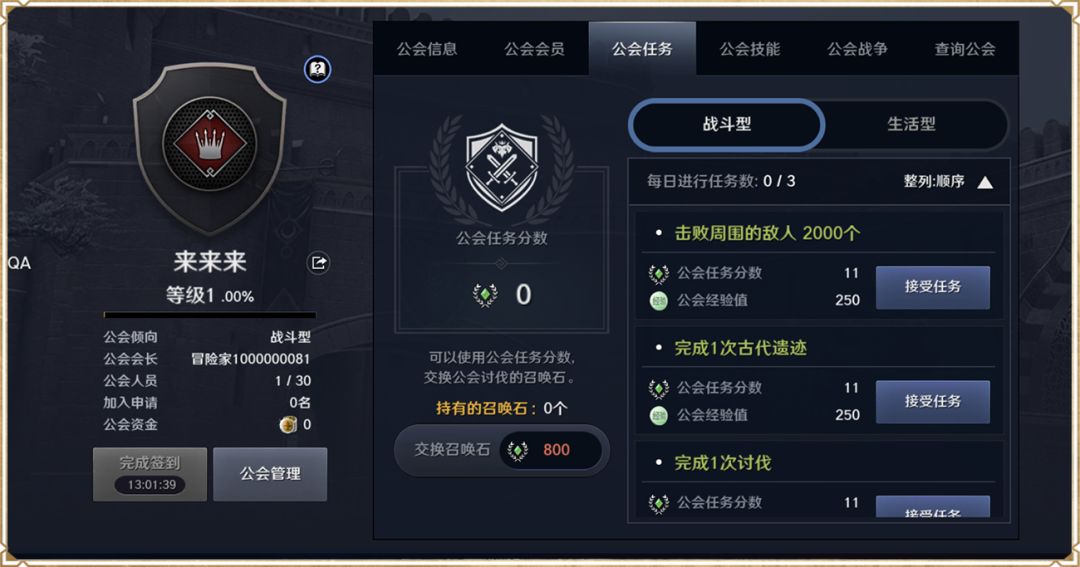Toggle the 整列:顺序 sort order arrow
Image resolution: width=1080 pixels, height=567 pixels.
pyautogui.click(x=985, y=182)
